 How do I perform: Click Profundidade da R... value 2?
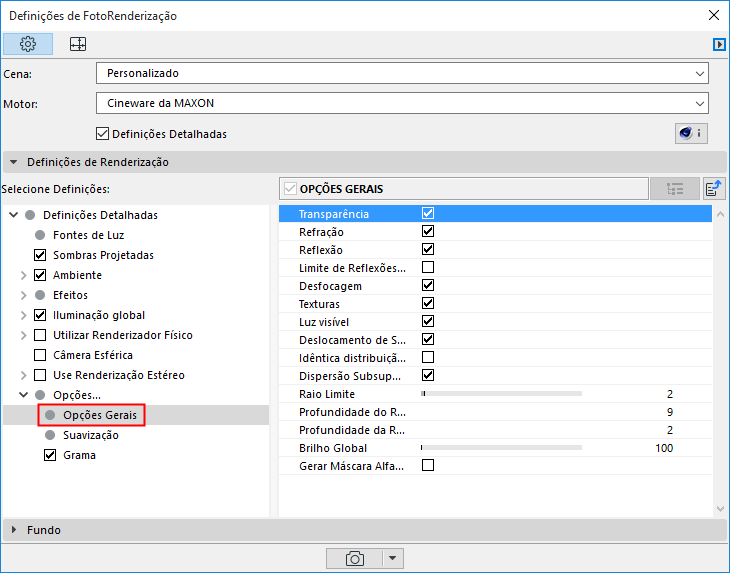(x=669, y=430)
